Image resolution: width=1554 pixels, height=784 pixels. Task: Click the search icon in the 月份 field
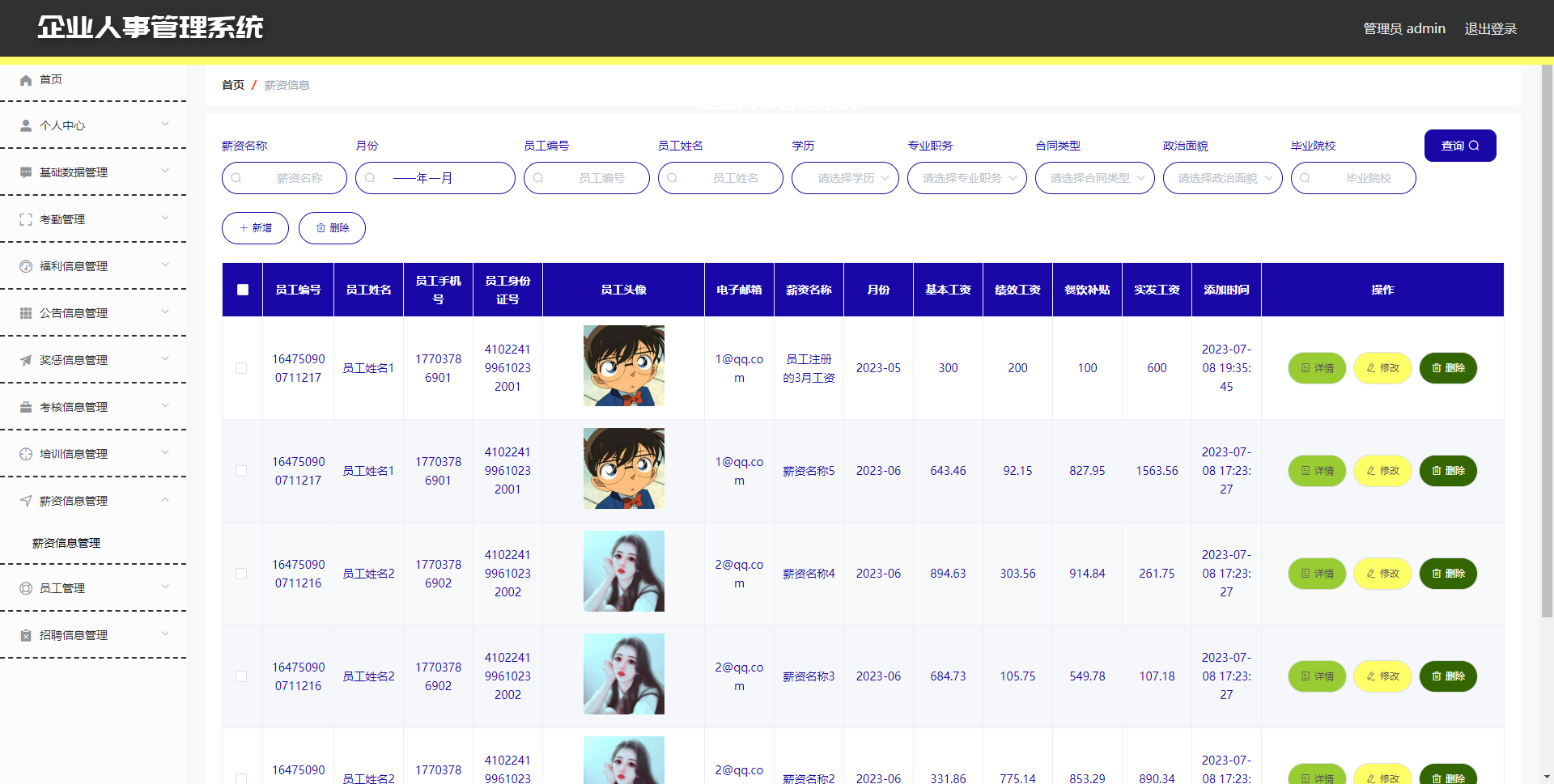370,178
